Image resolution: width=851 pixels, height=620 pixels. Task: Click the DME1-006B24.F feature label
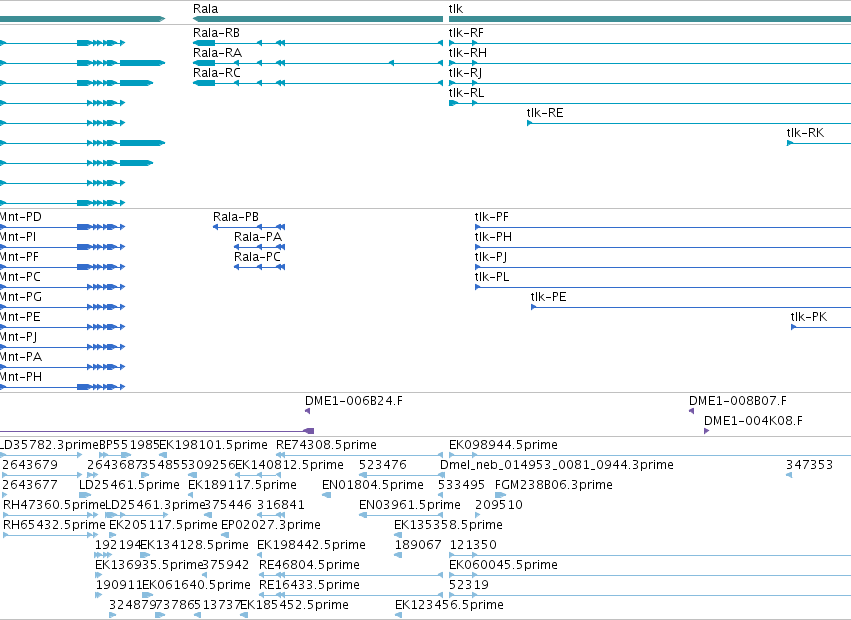354,401
